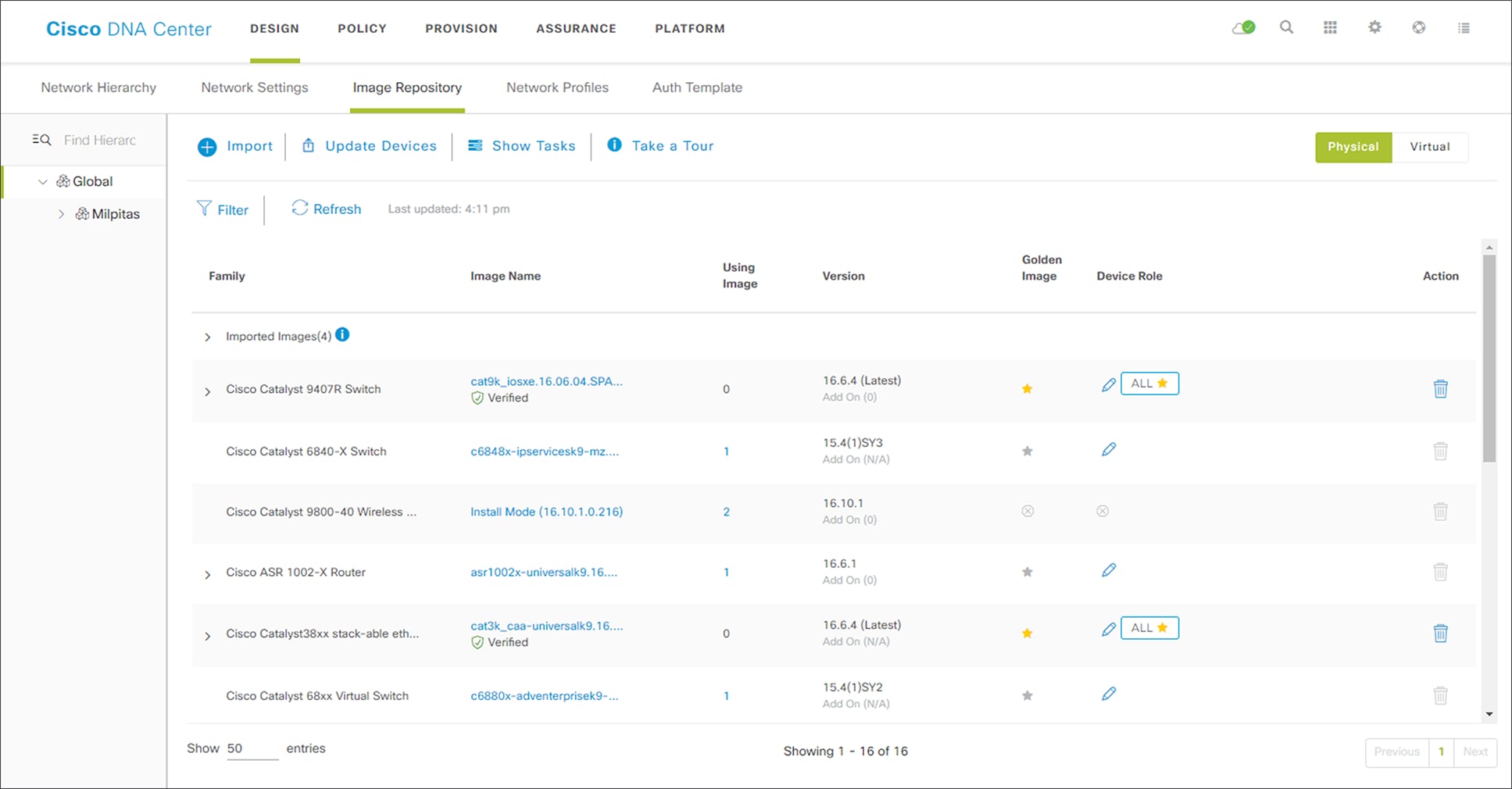The width and height of the screenshot is (1512, 789).
Task: Open the cat9k_iosxe.16.06.04.SPA image link
Action: coord(546,381)
